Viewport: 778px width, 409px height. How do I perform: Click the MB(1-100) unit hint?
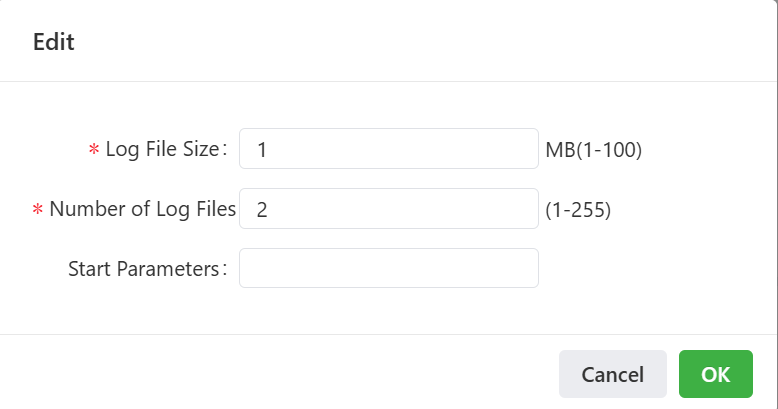point(593,150)
